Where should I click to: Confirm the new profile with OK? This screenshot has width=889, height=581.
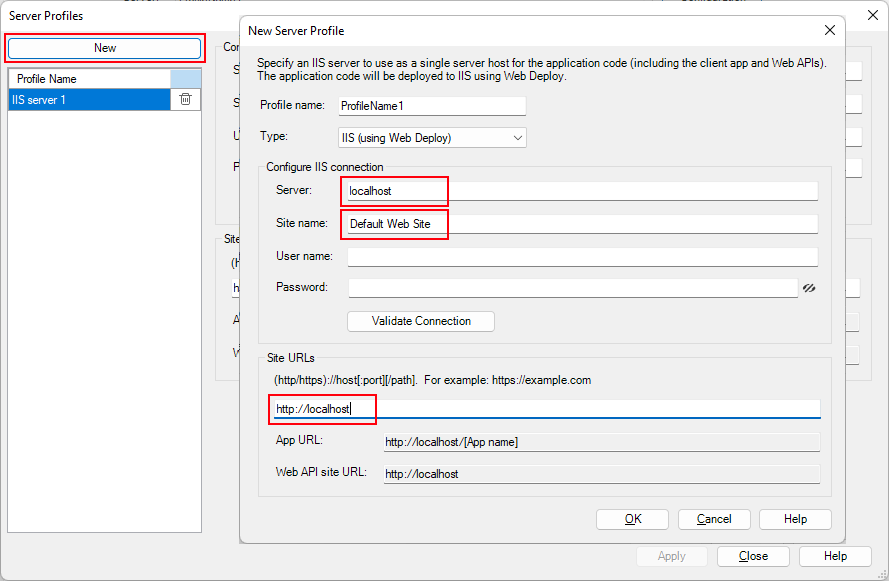(x=632, y=519)
